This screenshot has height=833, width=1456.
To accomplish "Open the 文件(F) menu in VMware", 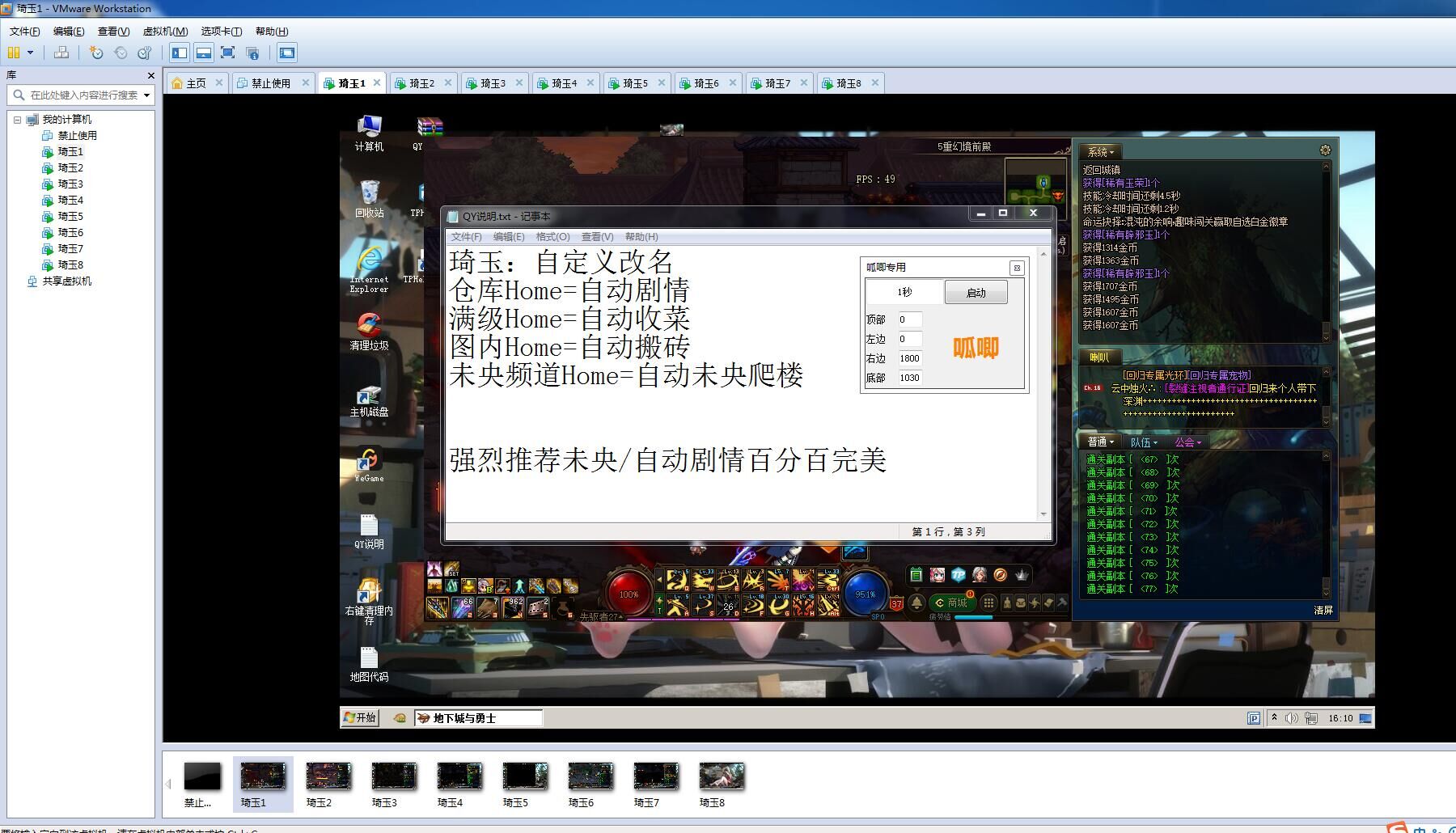I will (x=25, y=31).
